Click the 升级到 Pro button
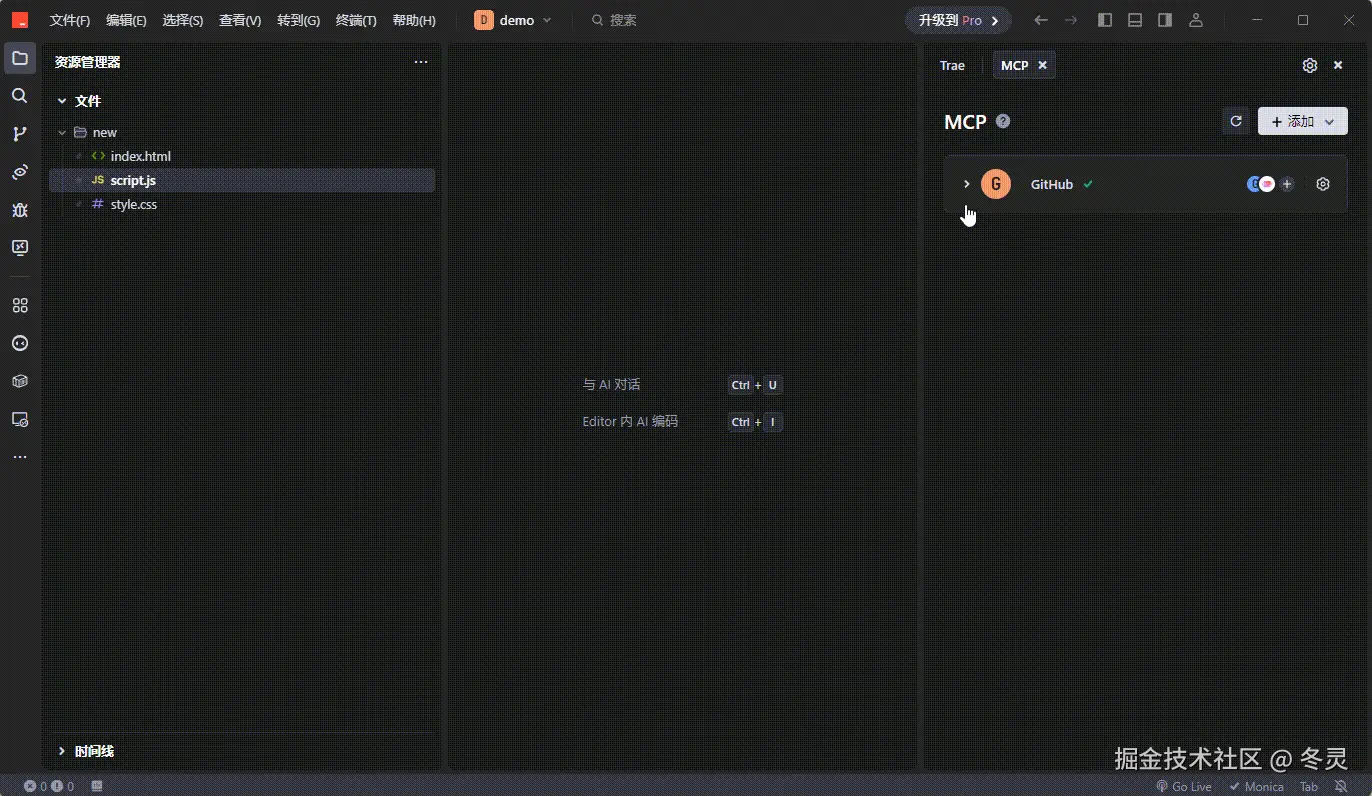 click(x=956, y=19)
